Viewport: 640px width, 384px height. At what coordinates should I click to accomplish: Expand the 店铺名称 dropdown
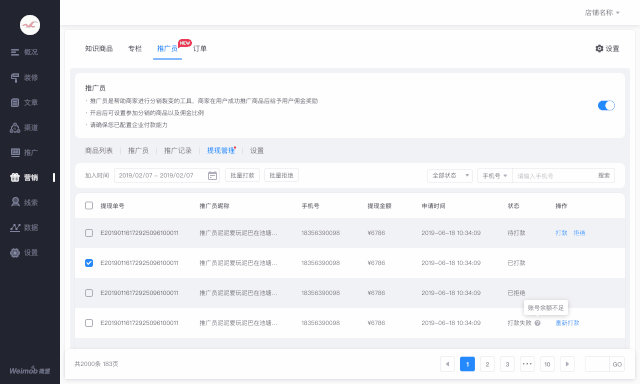pos(602,13)
